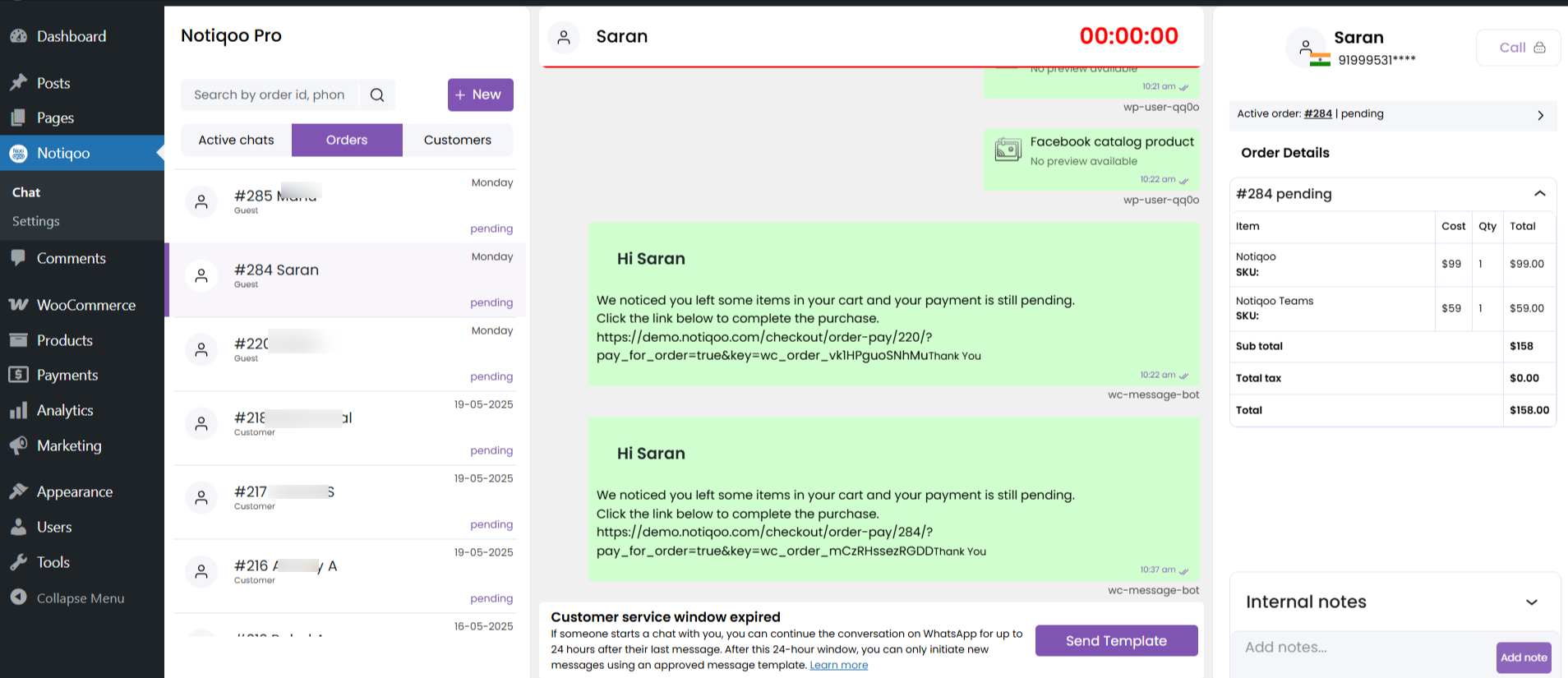Open the WooCommerce menu icon
This screenshot has width=1568, height=678.
(18, 305)
